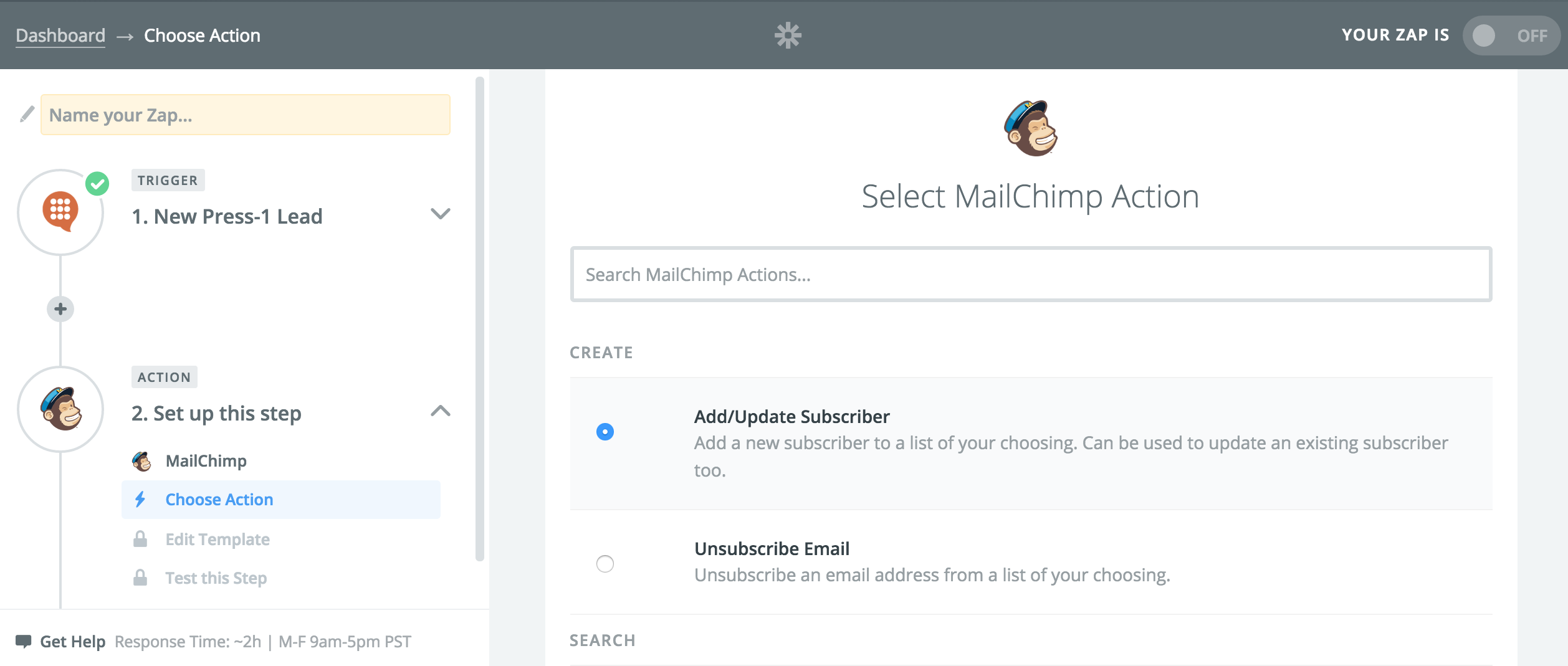
Task: Click the Select MailChimp Action heading
Action: pyautogui.click(x=1030, y=196)
